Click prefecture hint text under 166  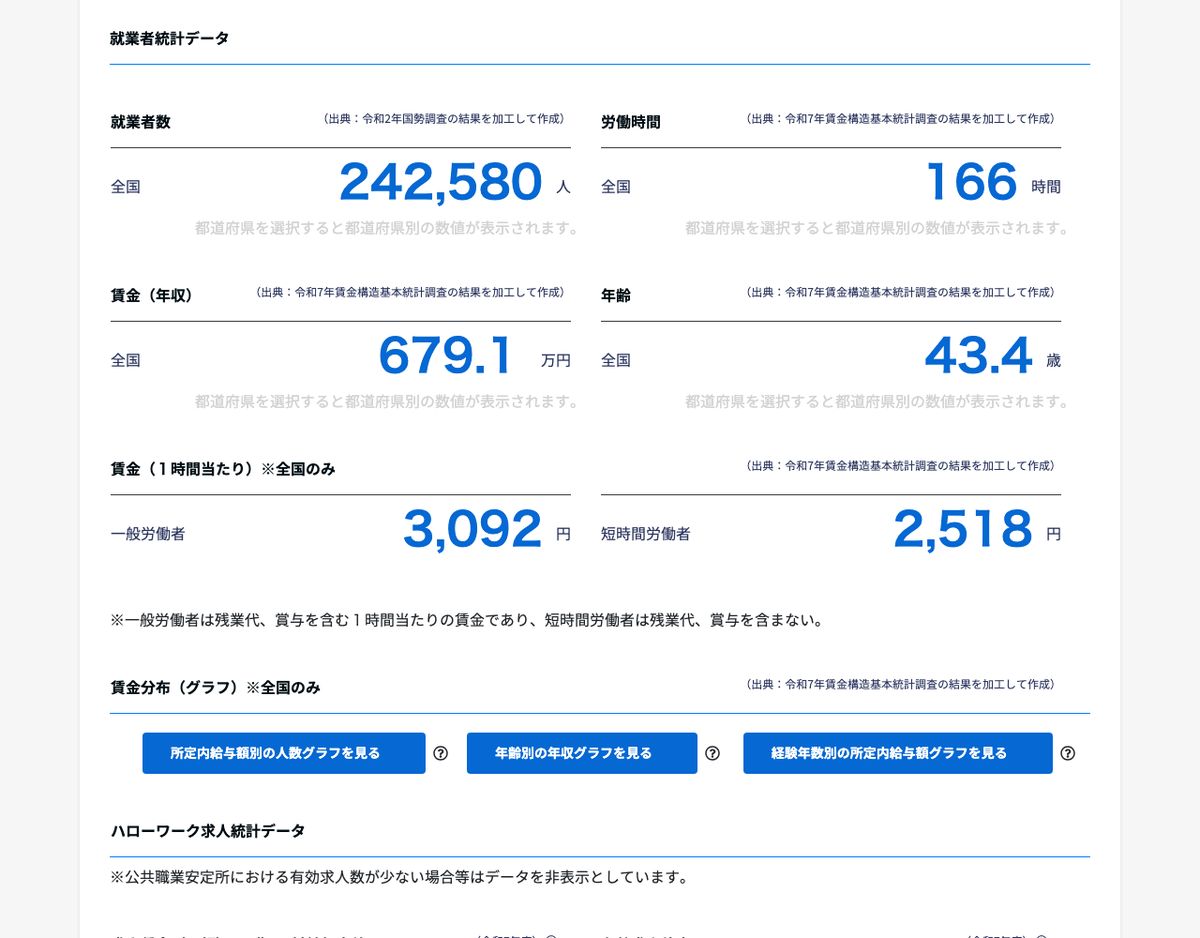(x=878, y=228)
